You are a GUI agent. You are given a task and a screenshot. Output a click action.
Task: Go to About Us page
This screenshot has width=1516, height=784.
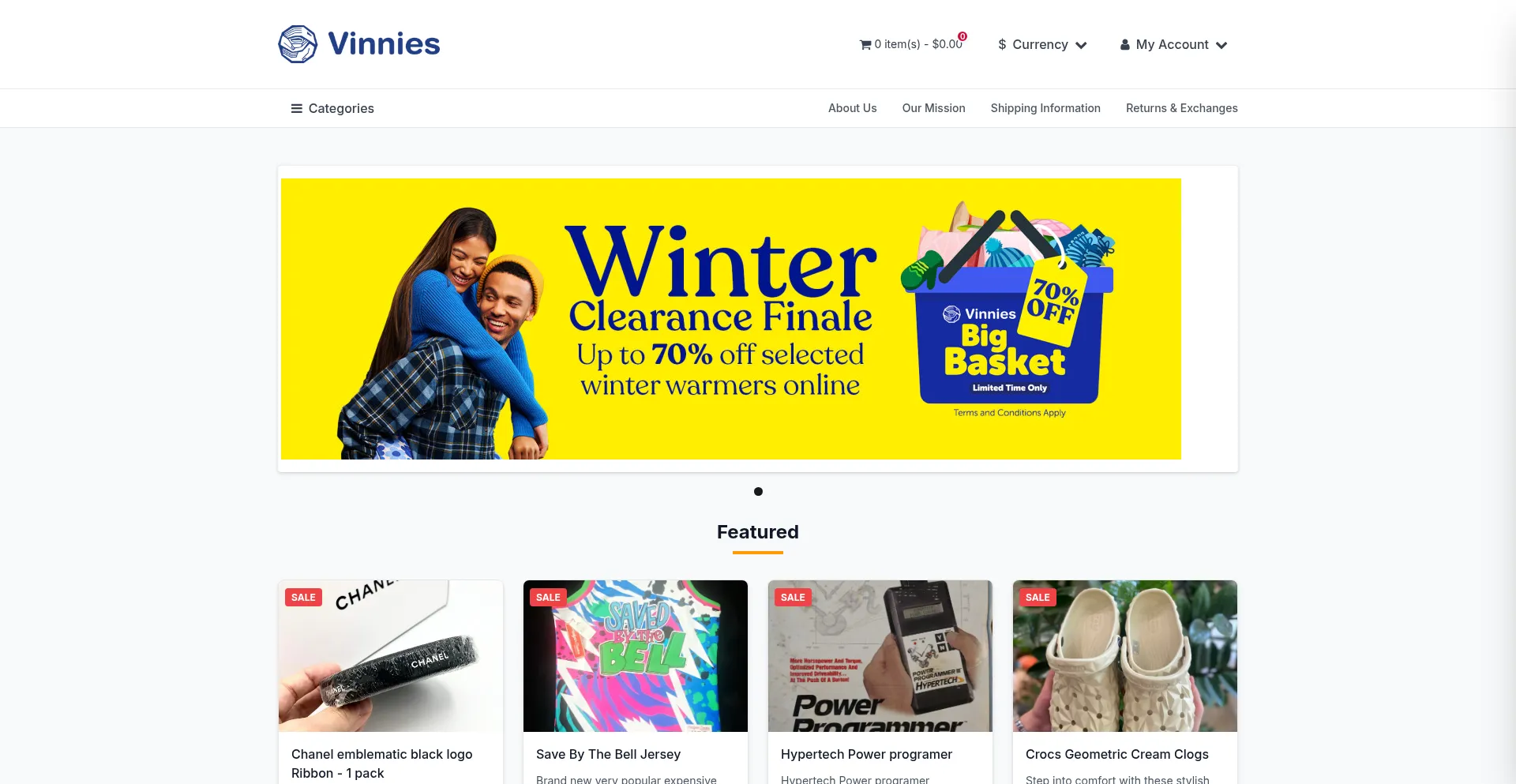852,108
